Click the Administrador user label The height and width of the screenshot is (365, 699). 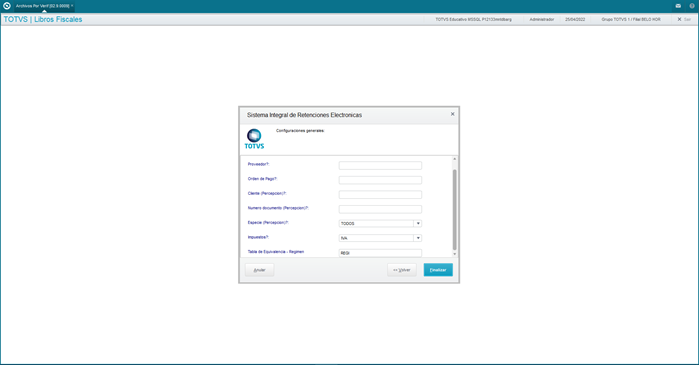pyautogui.click(x=542, y=20)
